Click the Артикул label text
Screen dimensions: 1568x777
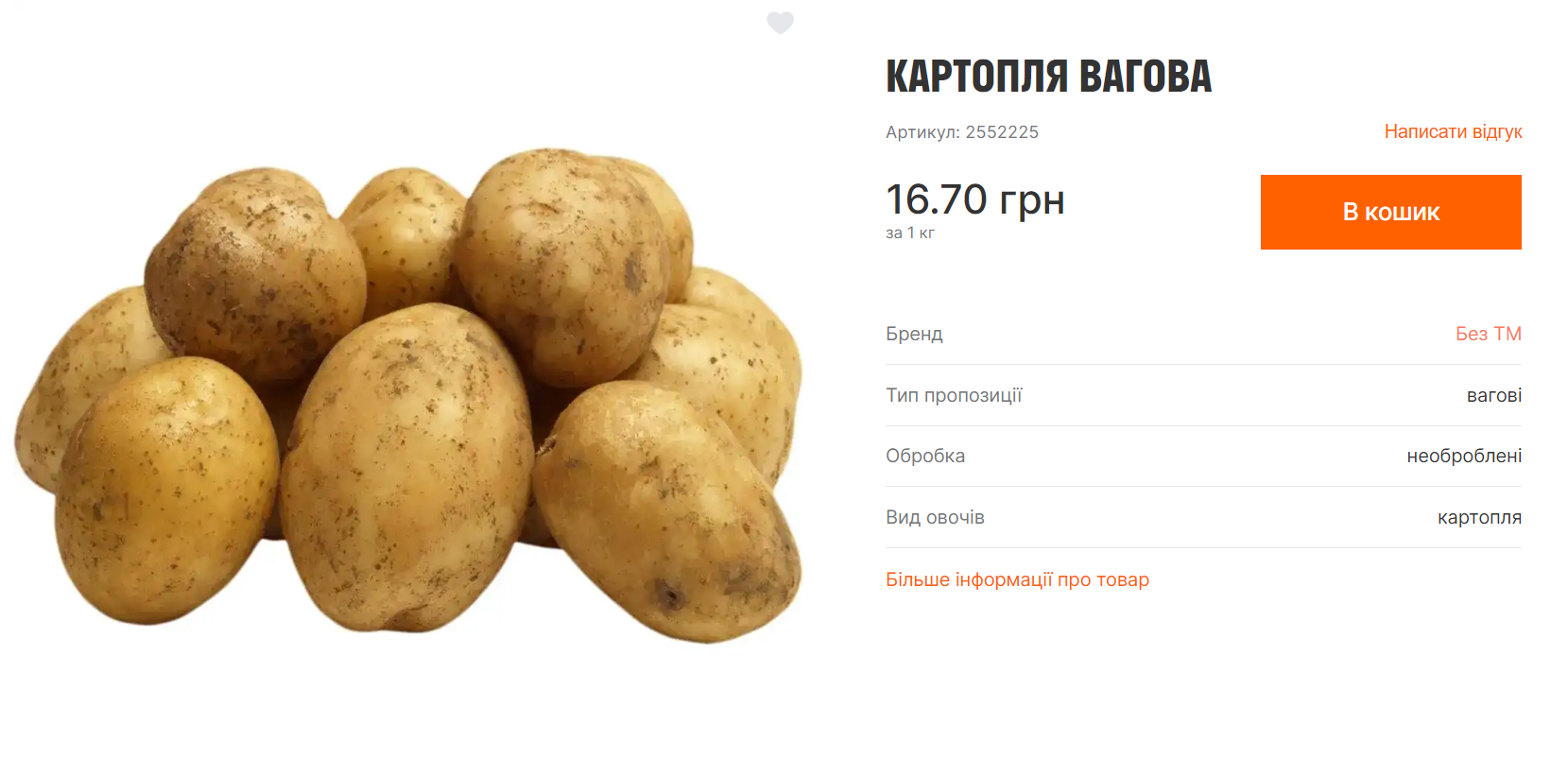coord(922,132)
